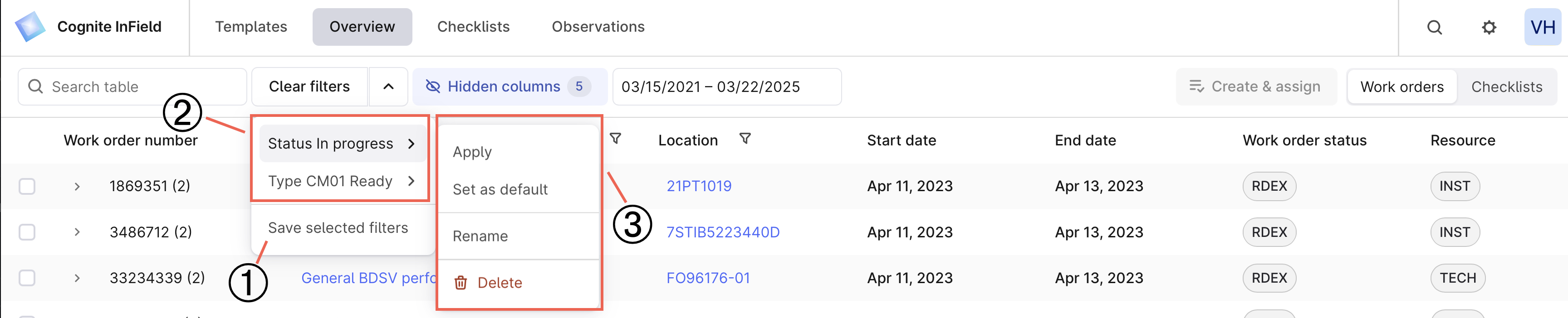The image size is (1568, 318).
Task: Click the Location column filter icon
Action: coord(745,139)
